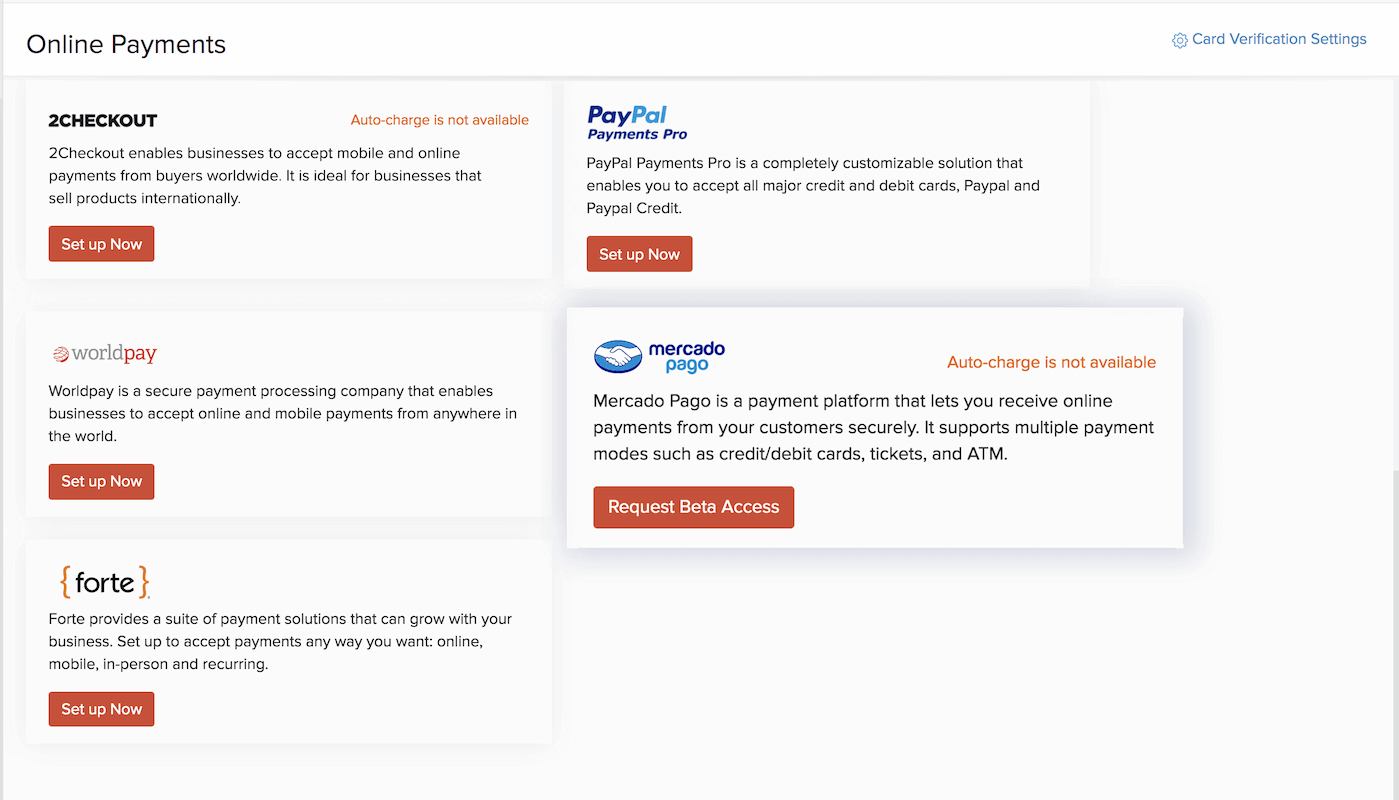Select the 2Checkout card
Viewport: 1399px width, 800px height.
(x=289, y=180)
